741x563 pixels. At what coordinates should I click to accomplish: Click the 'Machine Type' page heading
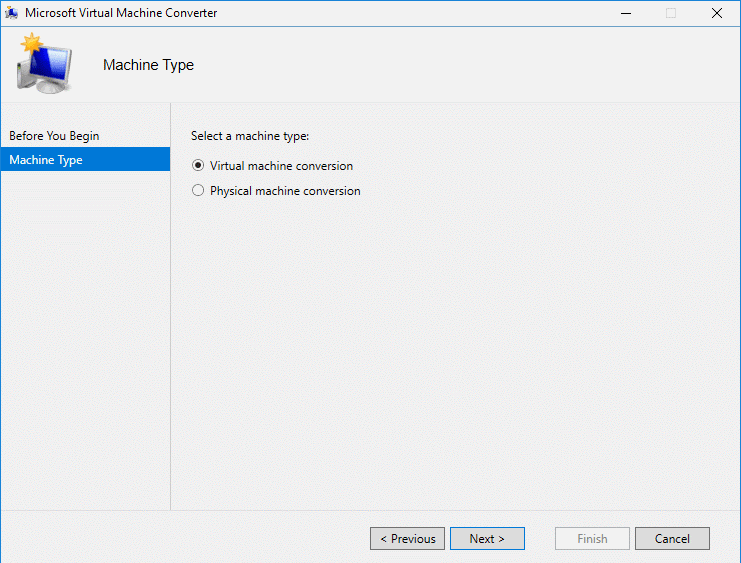click(x=148, y=65)
